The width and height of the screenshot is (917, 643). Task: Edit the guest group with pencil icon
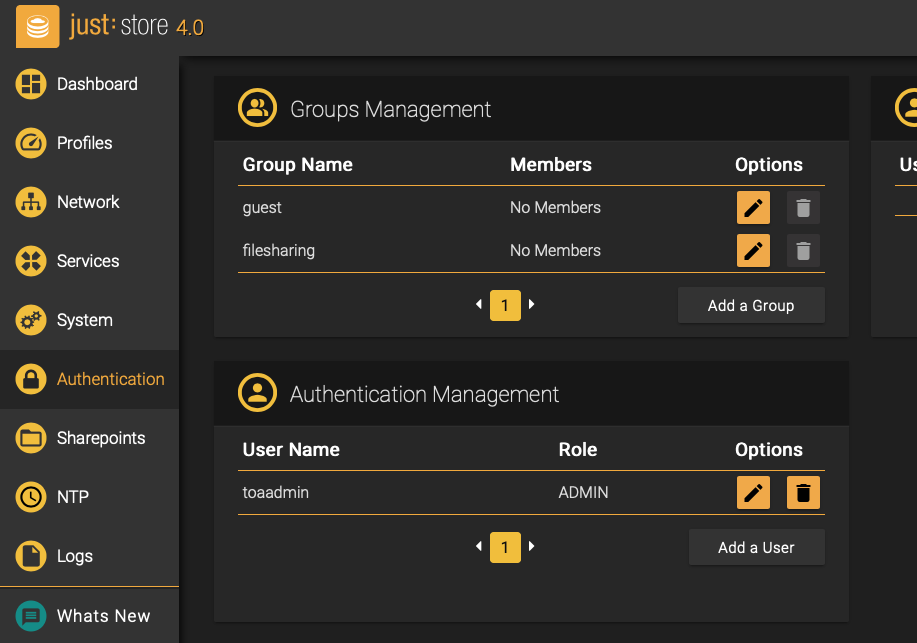[x=753, y=208]
